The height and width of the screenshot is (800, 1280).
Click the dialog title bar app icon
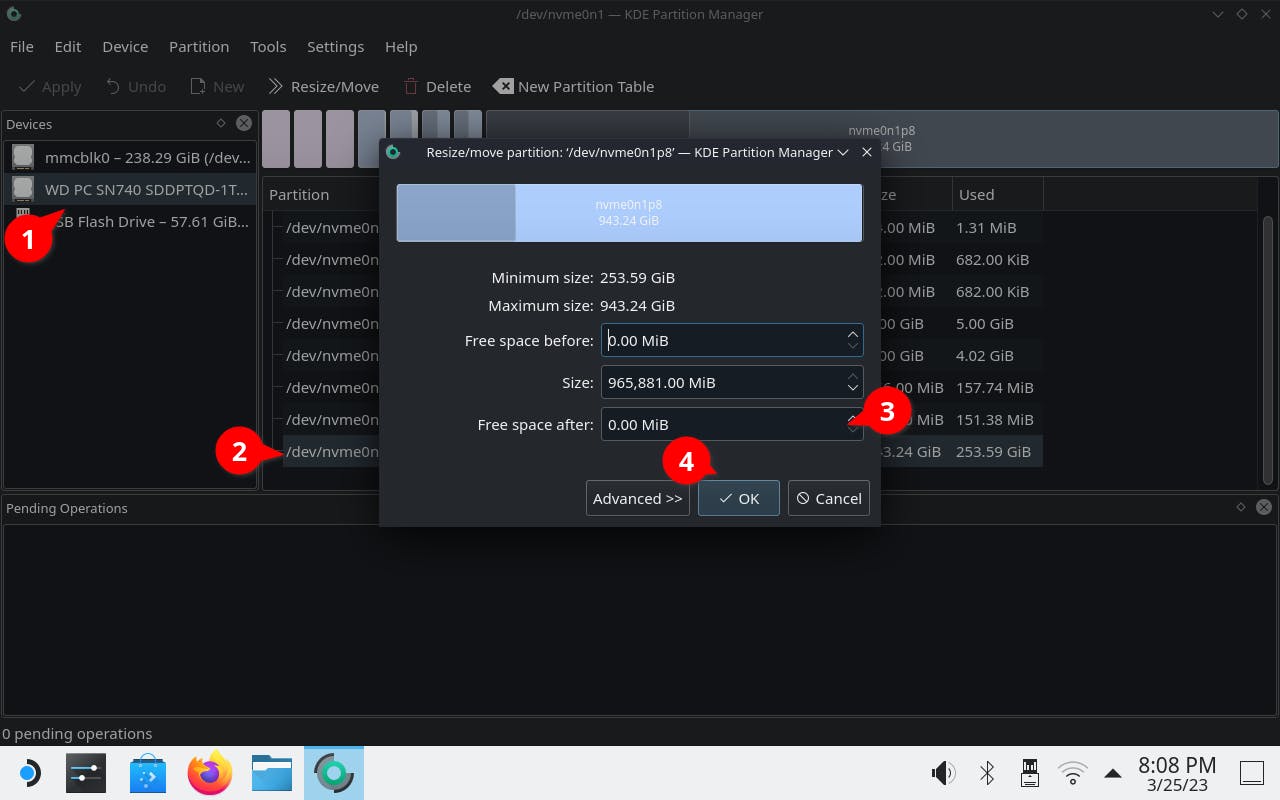pyautogui.click(x=393, y=152)
